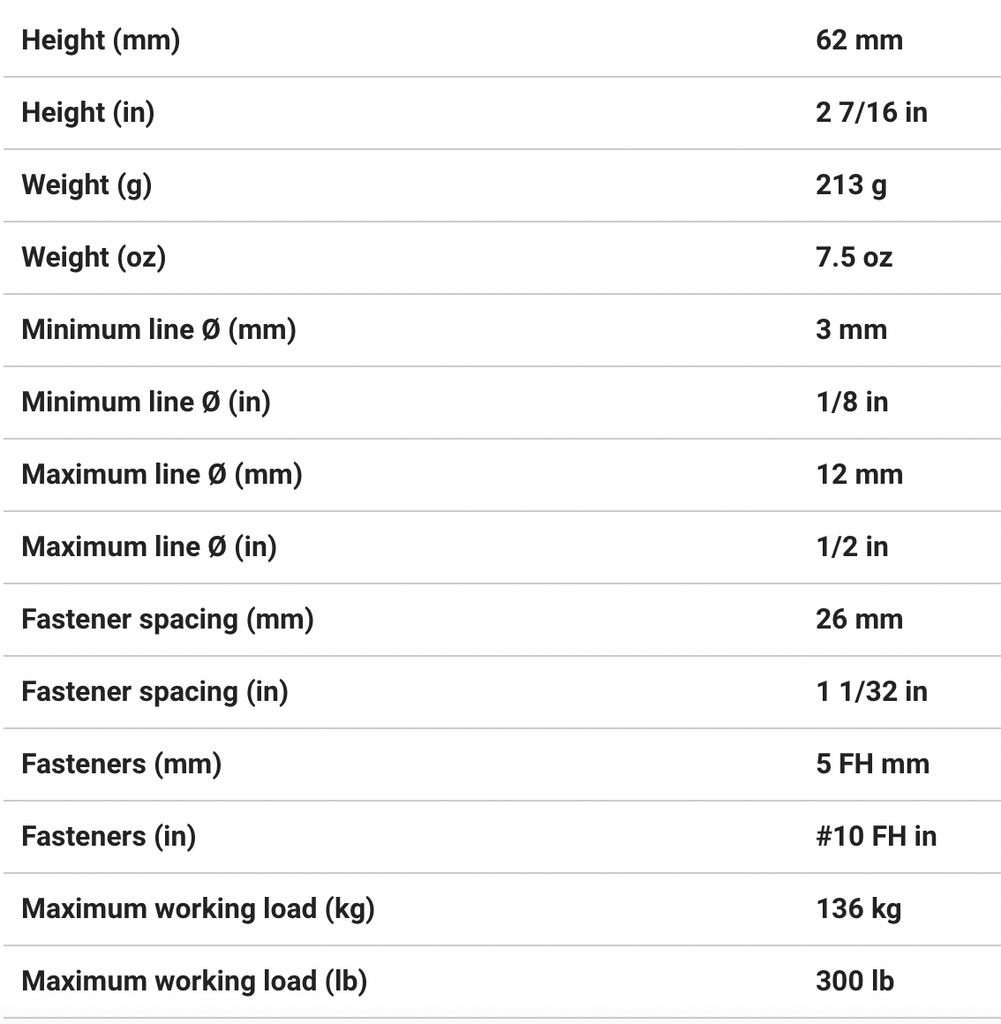Click the Fastener spacing (mm) label
This screenshot has width=1001, height=1024.
167,619
